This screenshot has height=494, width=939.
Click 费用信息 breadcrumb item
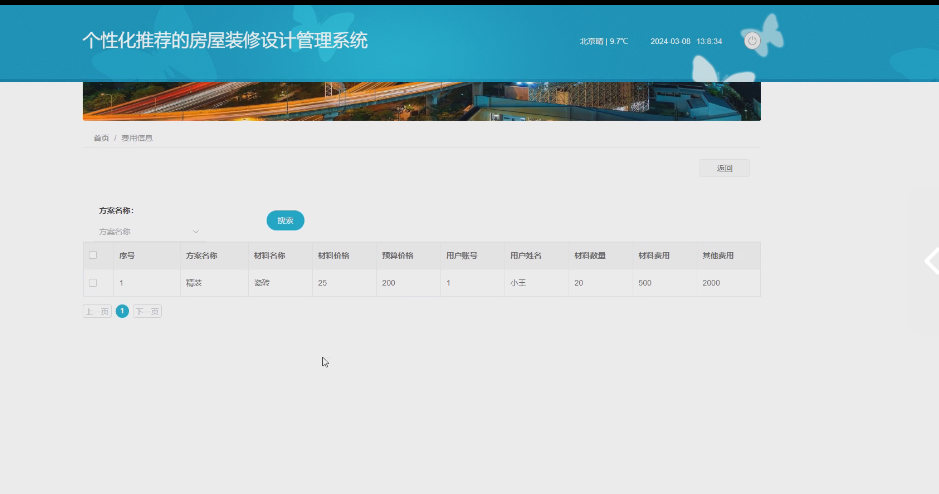point(137,138)
